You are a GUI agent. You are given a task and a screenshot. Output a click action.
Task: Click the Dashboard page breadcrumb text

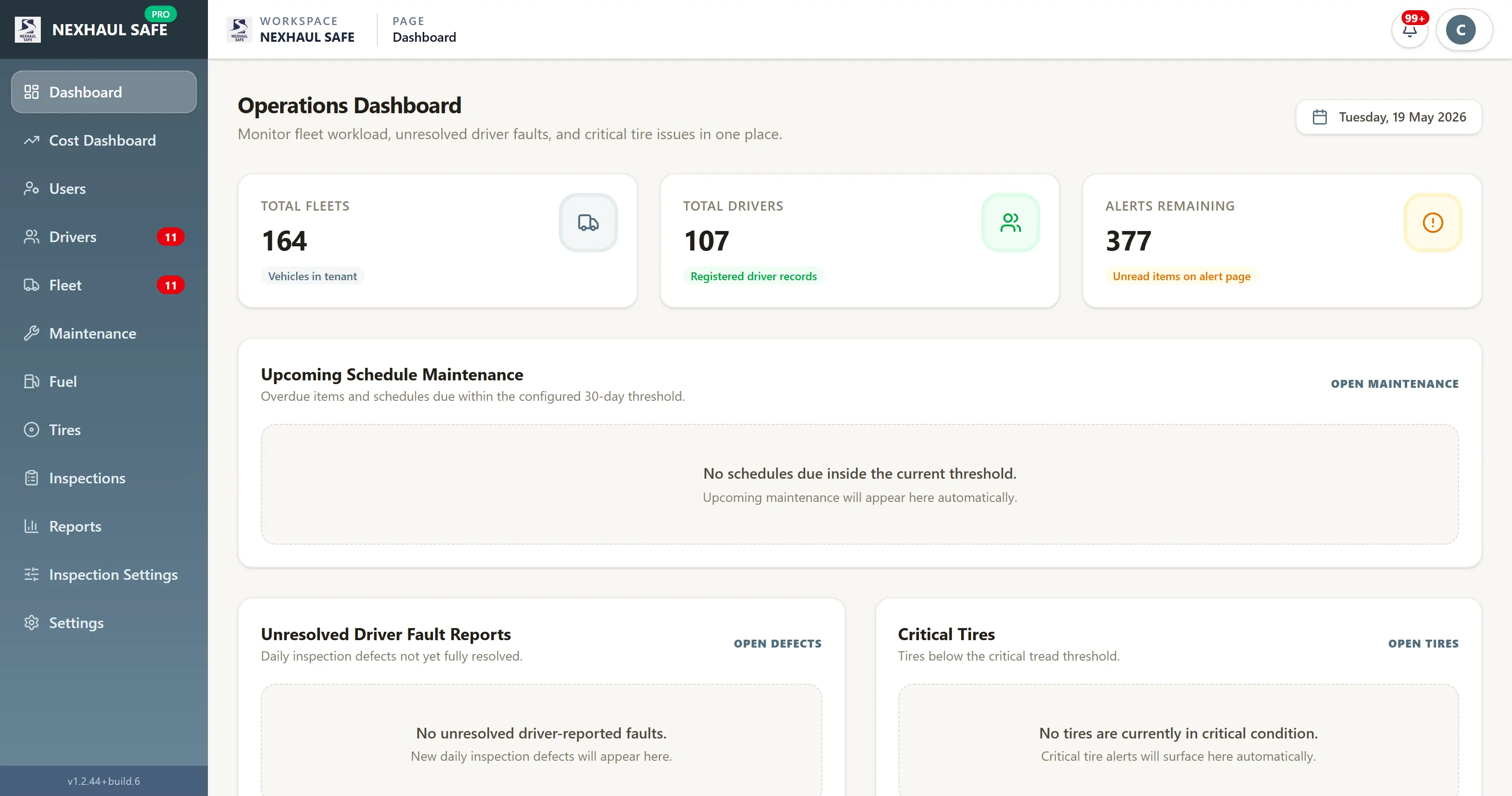(x=424, y=37)
